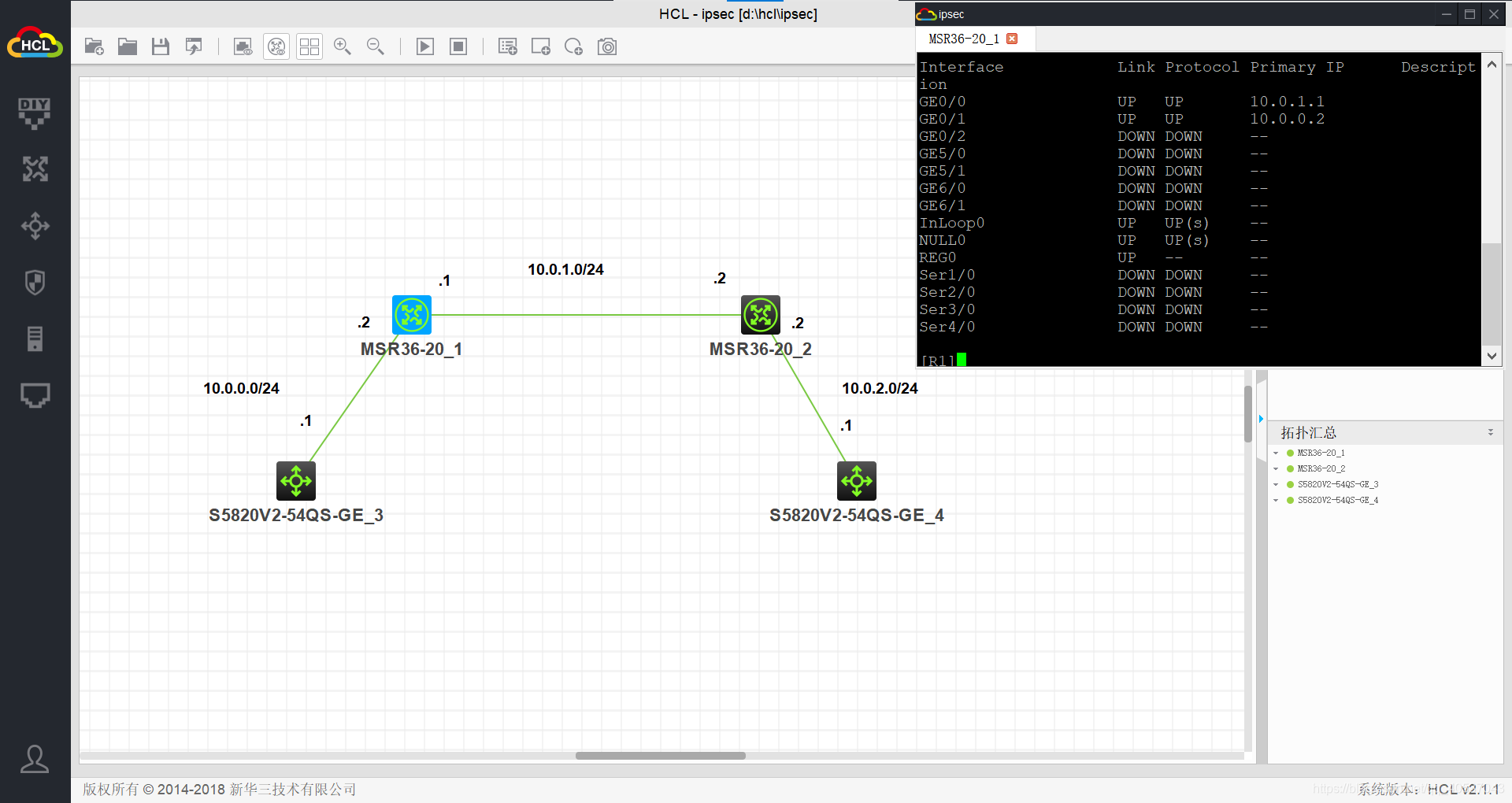Open existing project folder icon

tap(128, 46)
